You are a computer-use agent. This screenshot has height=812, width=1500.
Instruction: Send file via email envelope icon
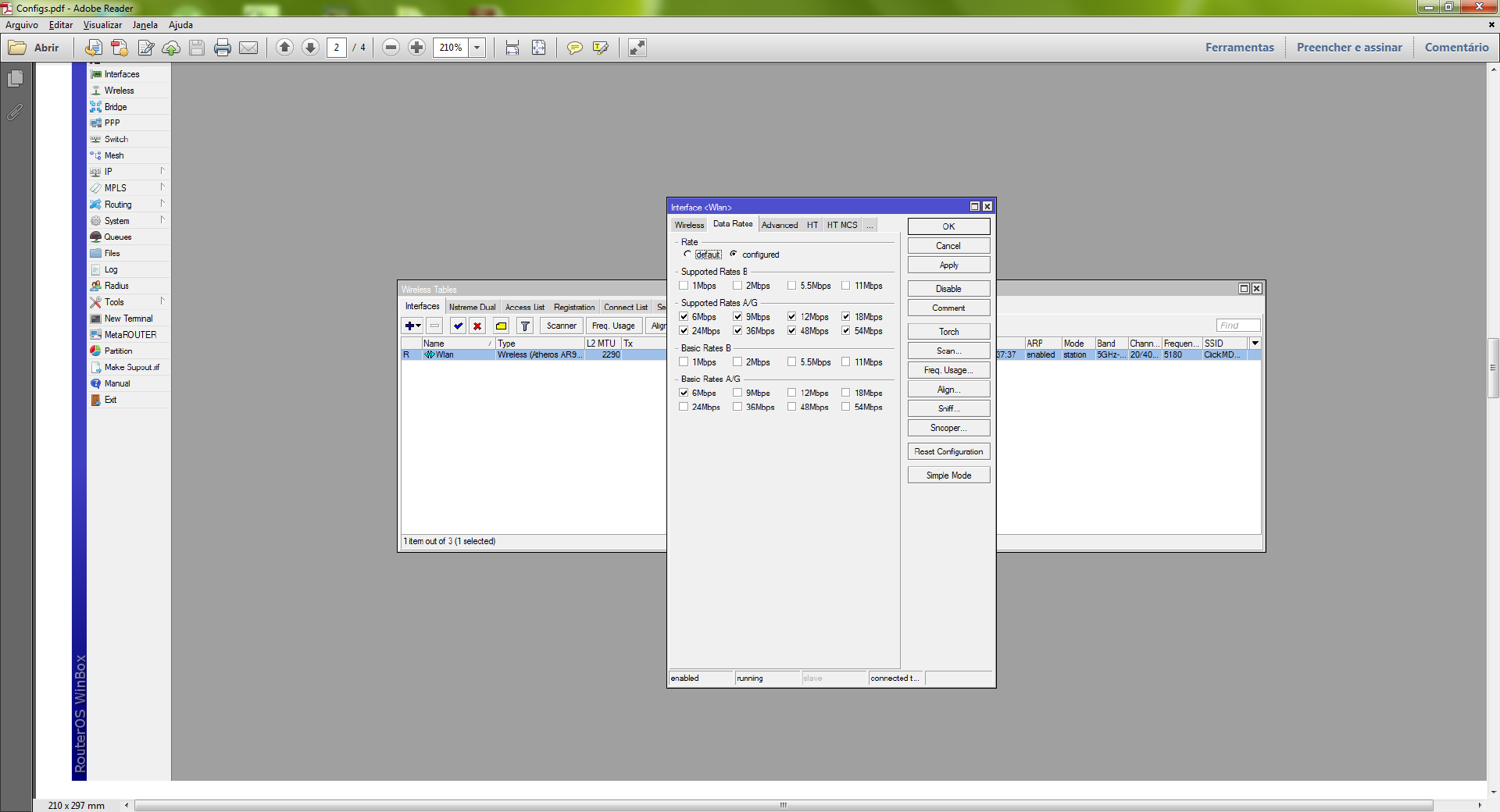coord(248,48)
